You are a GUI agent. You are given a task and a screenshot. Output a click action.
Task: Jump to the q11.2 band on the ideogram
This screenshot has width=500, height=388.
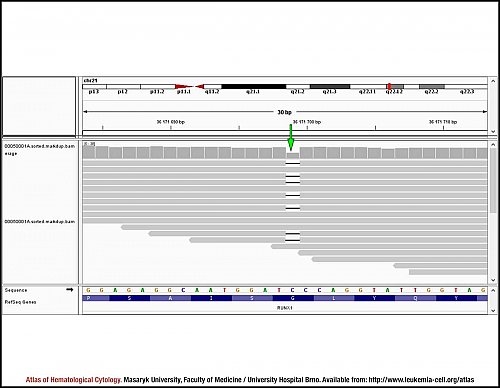213,87
